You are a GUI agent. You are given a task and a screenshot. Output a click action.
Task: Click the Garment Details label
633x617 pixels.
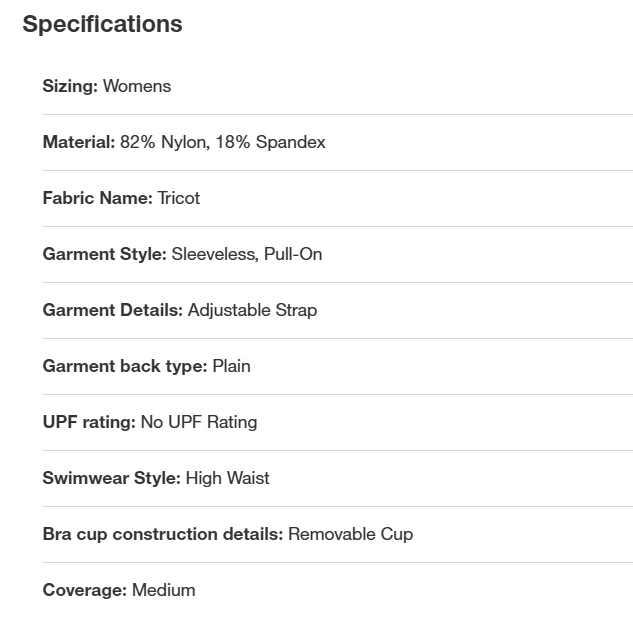pos(112,310)
